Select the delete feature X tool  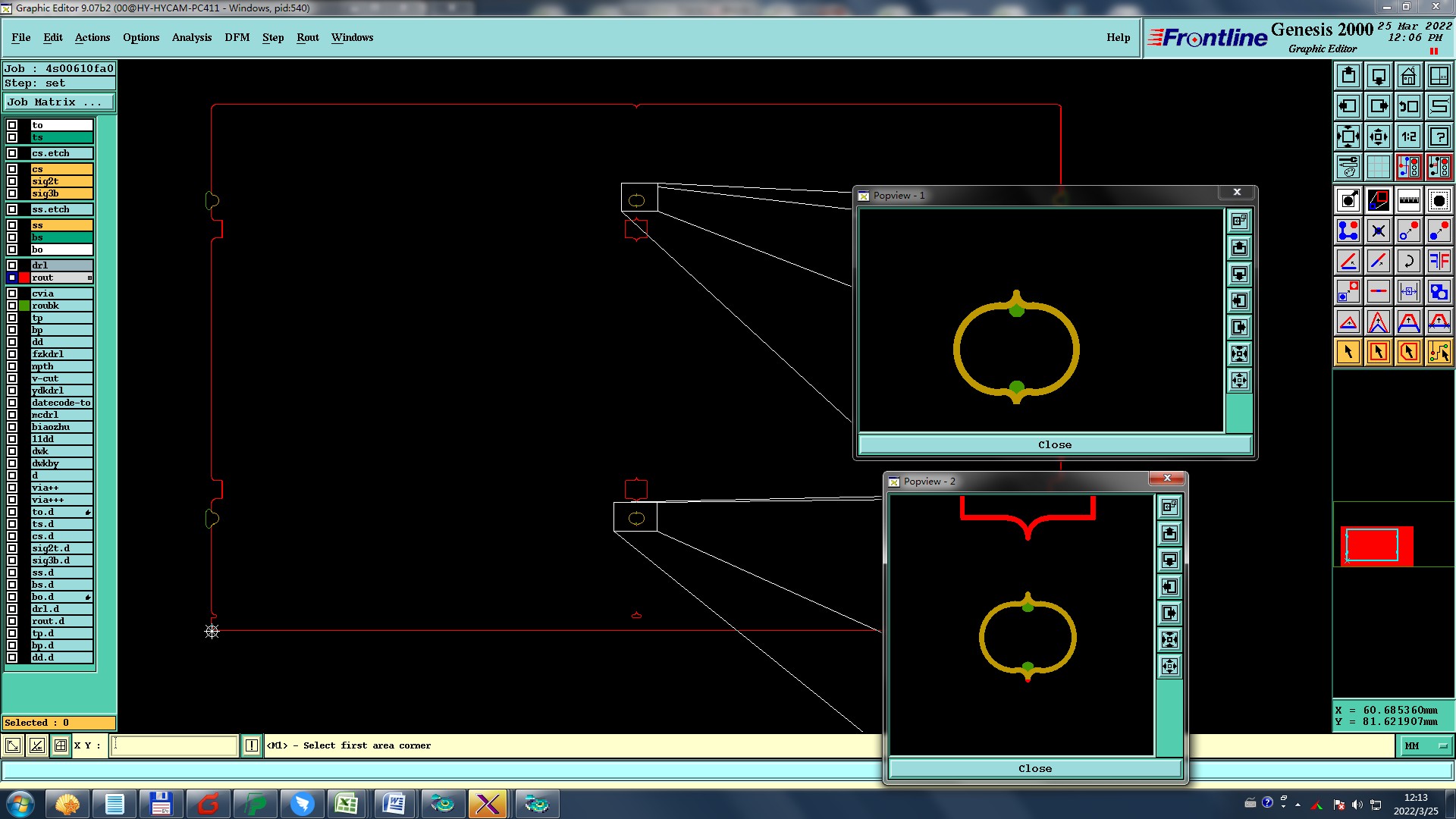point(1378,231)
